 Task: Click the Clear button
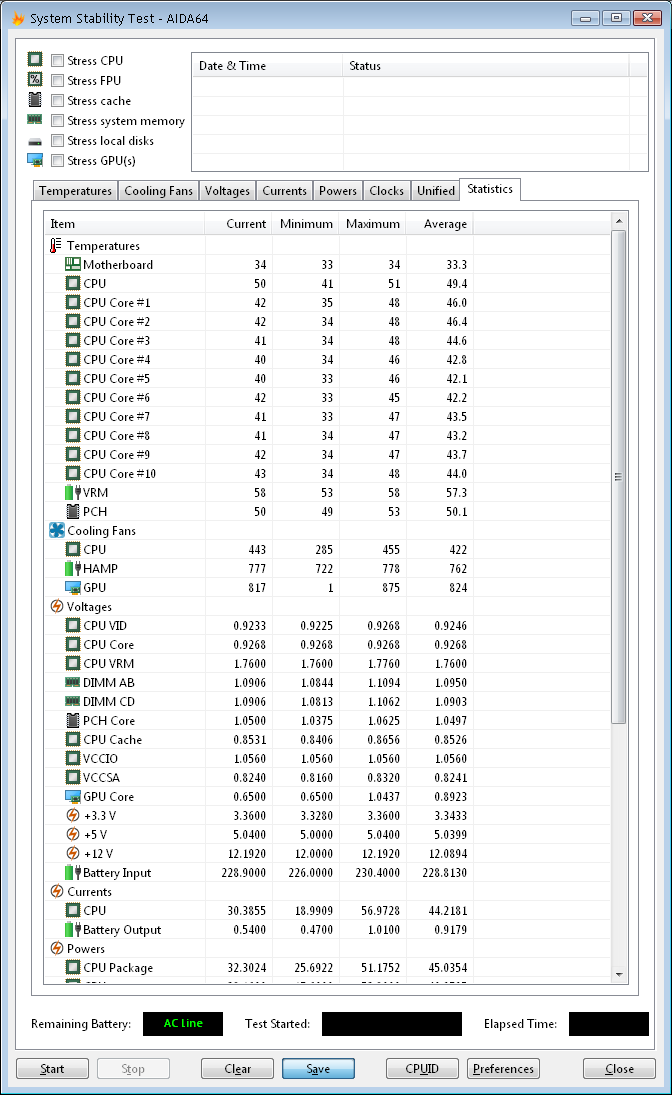coord(238,1068)
